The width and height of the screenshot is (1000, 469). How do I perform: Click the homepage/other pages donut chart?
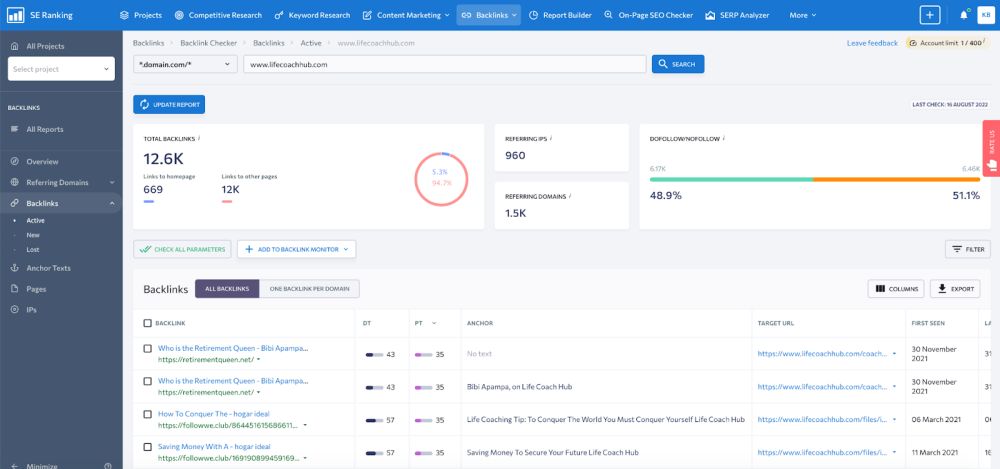[441, 179]
